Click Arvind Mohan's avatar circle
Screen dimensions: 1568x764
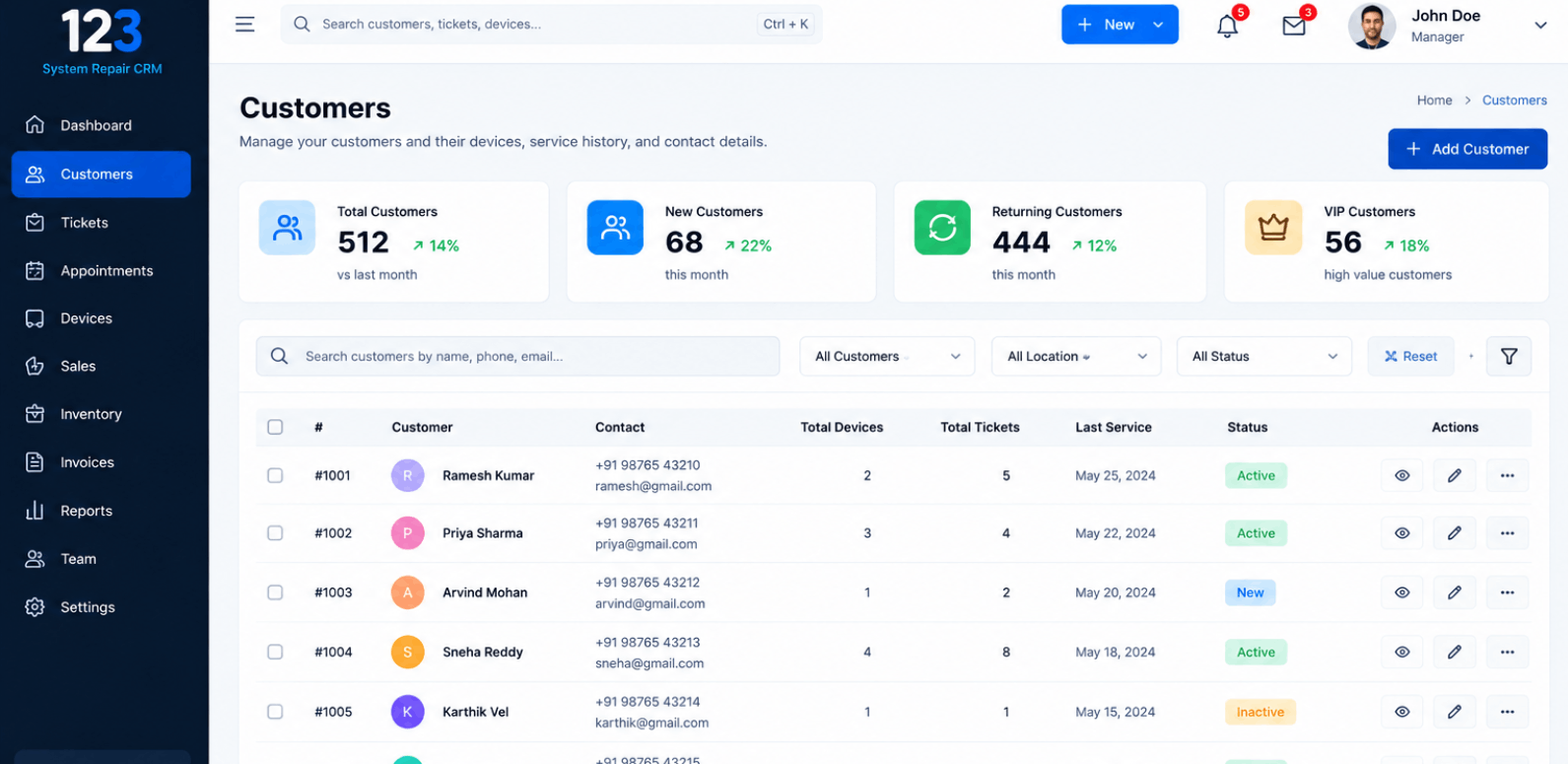coord(408,592)
